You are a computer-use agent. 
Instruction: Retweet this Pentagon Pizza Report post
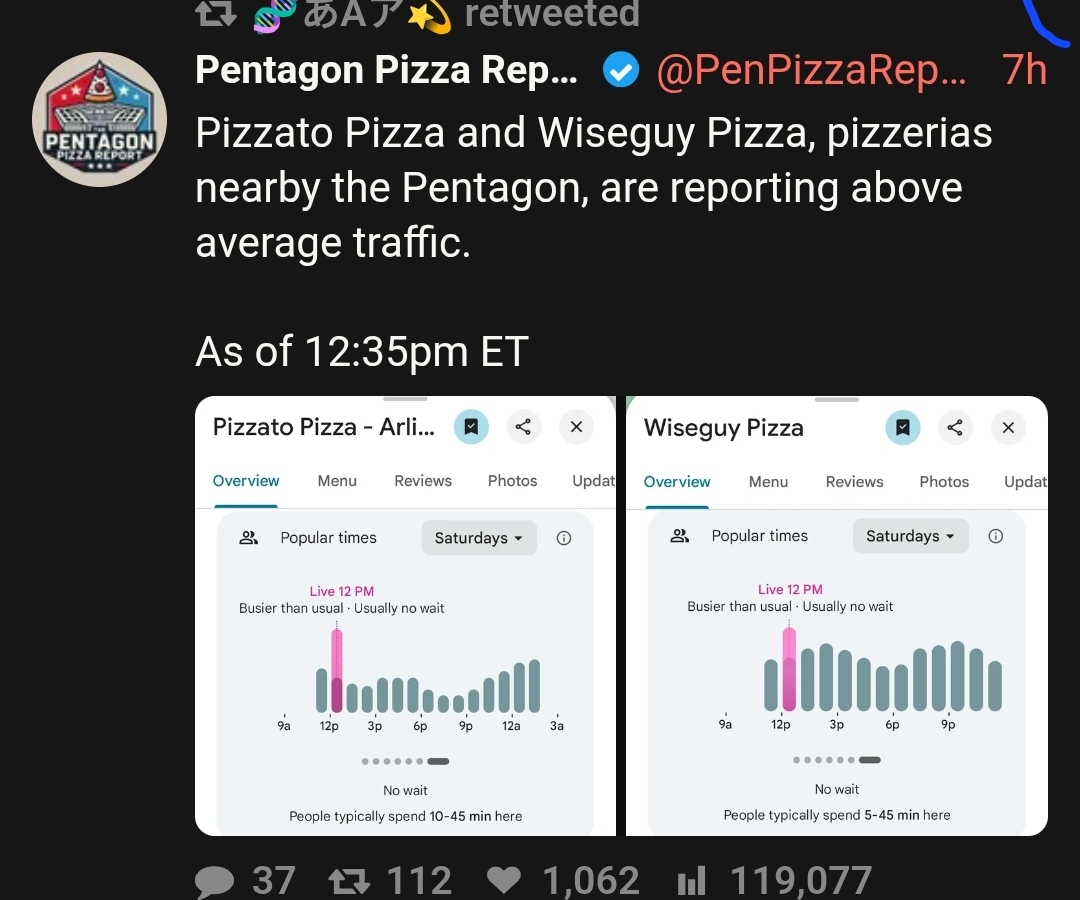(349, 881)
